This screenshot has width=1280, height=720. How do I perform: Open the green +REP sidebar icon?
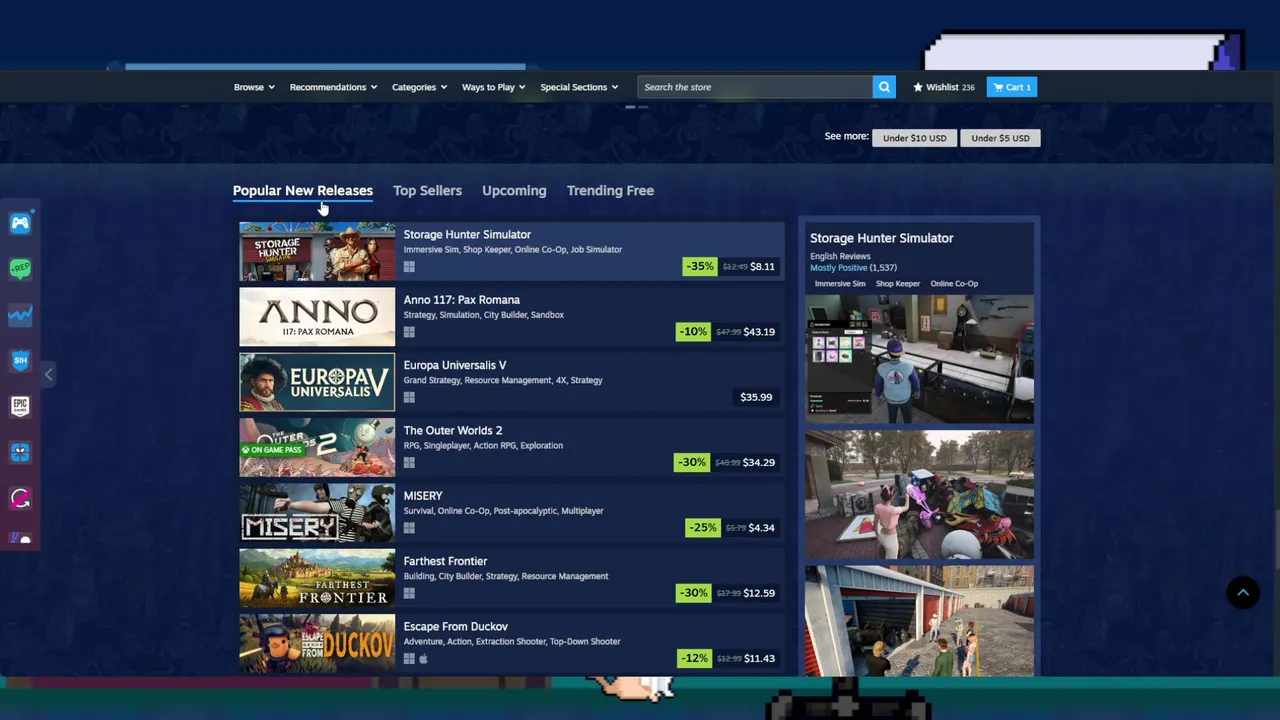click(x=20, y=269)
